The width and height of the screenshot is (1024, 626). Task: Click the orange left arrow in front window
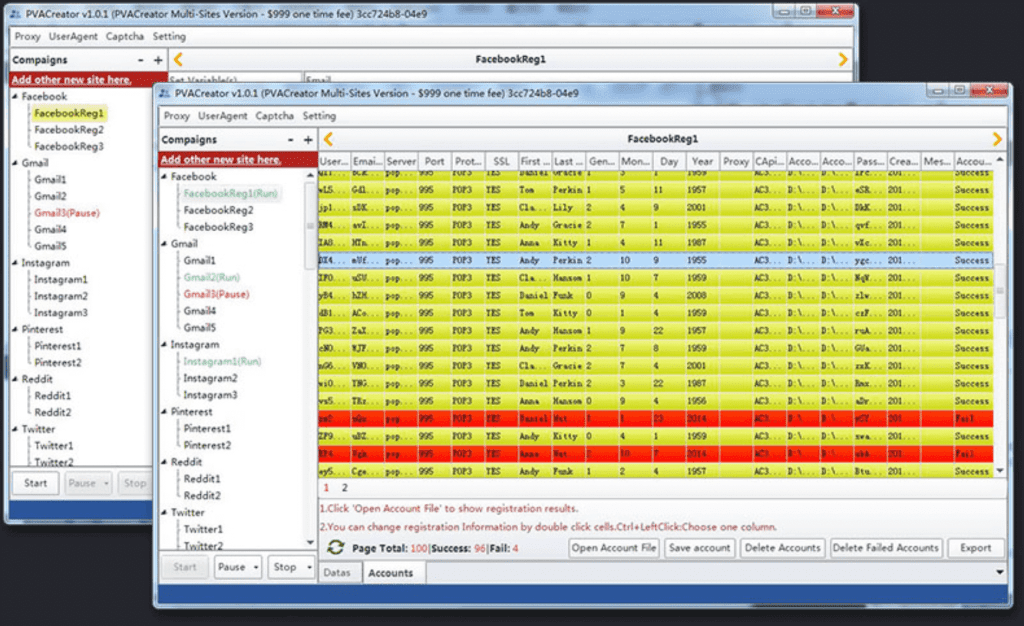point(328,138)
